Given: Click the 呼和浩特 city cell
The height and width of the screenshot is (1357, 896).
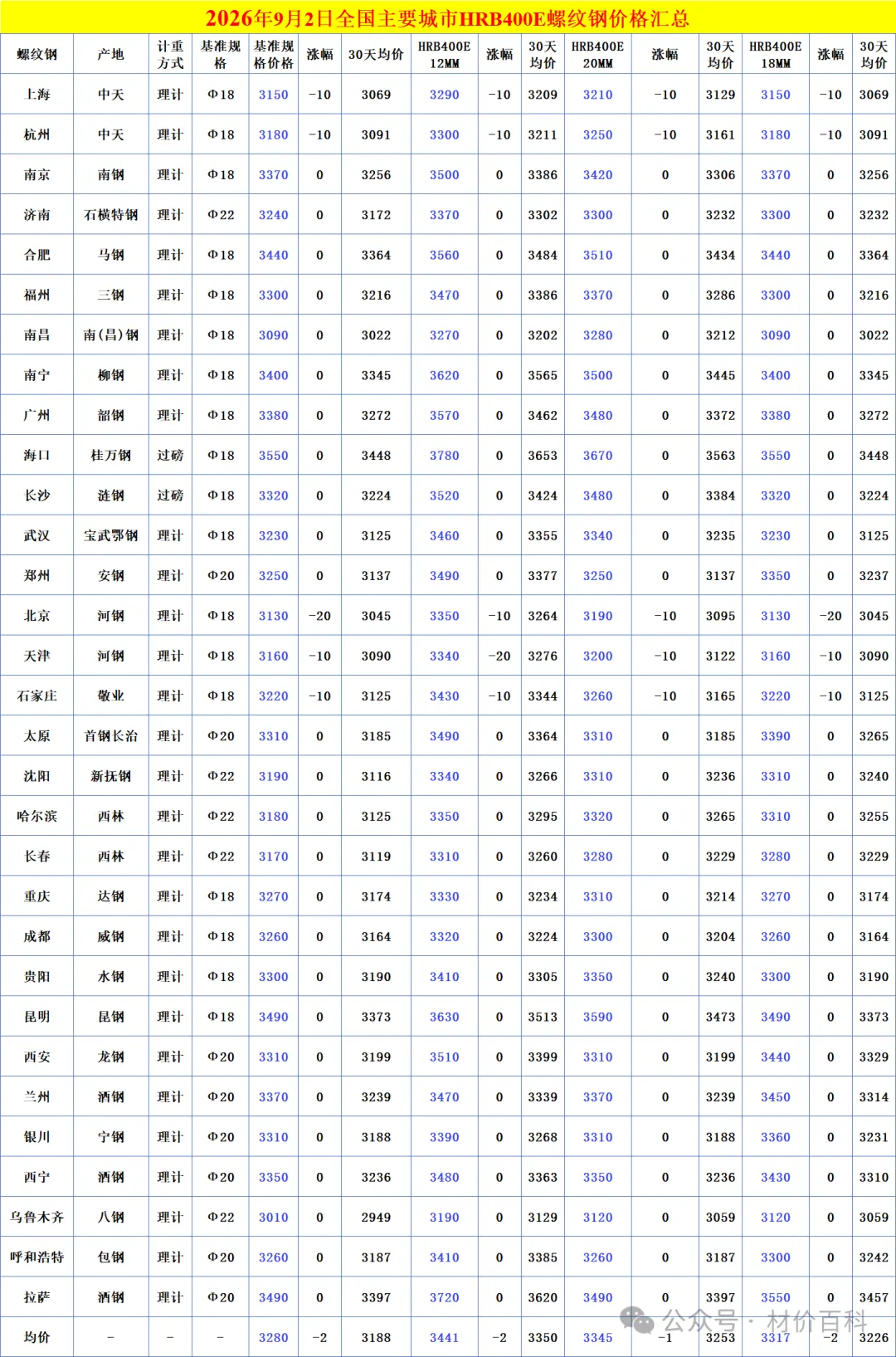Looking at the screenshot, I should [x=37, y=1257].
